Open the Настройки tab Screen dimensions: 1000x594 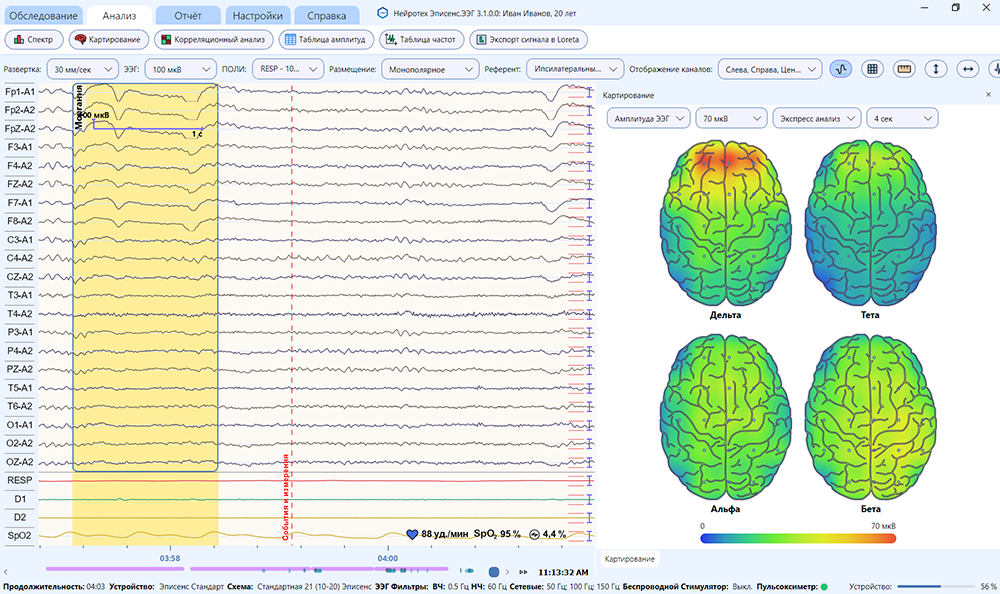257,15
